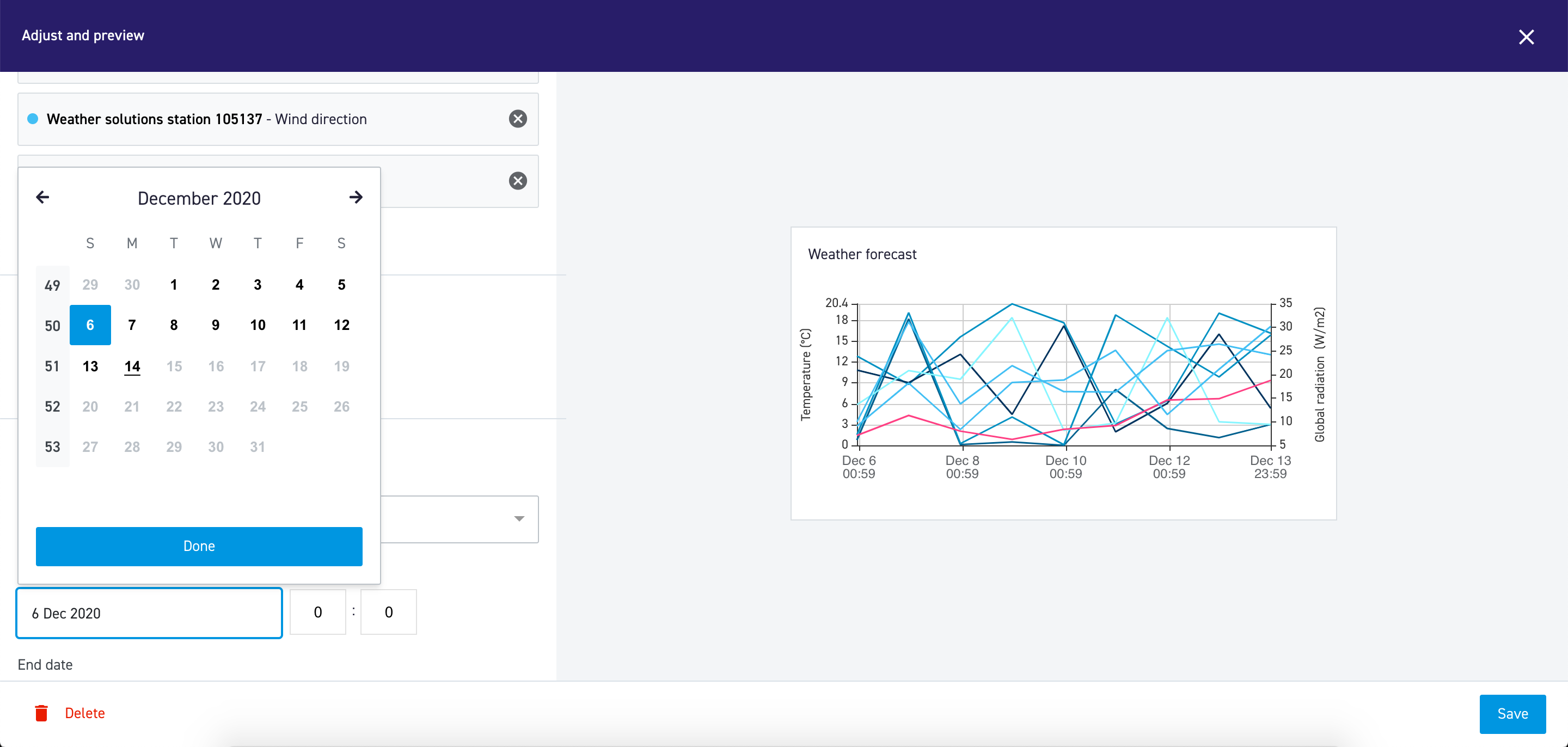Click the Temperature (°C) axis label

pos(806,375)
